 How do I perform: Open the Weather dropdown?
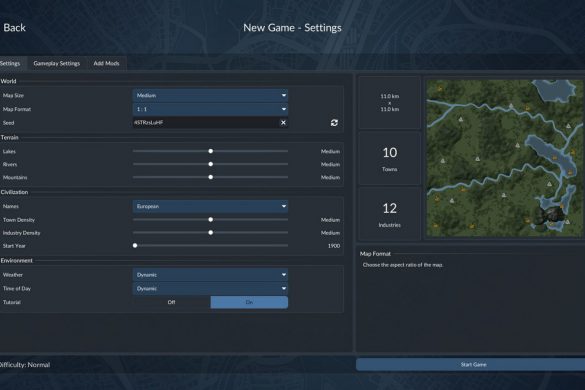point(210,275)
